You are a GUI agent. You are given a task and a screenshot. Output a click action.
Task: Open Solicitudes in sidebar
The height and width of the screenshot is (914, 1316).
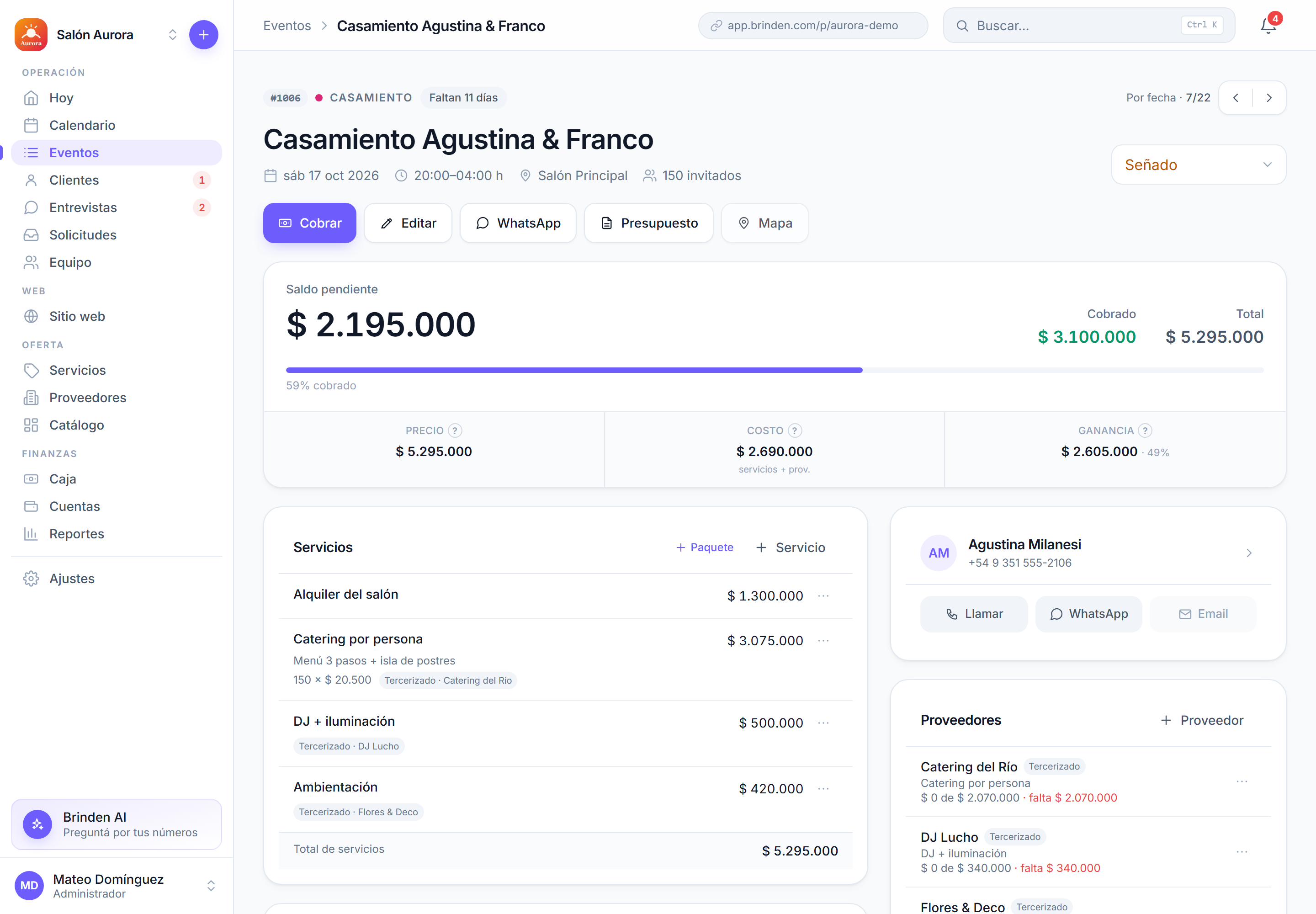[x=116, y=235]
